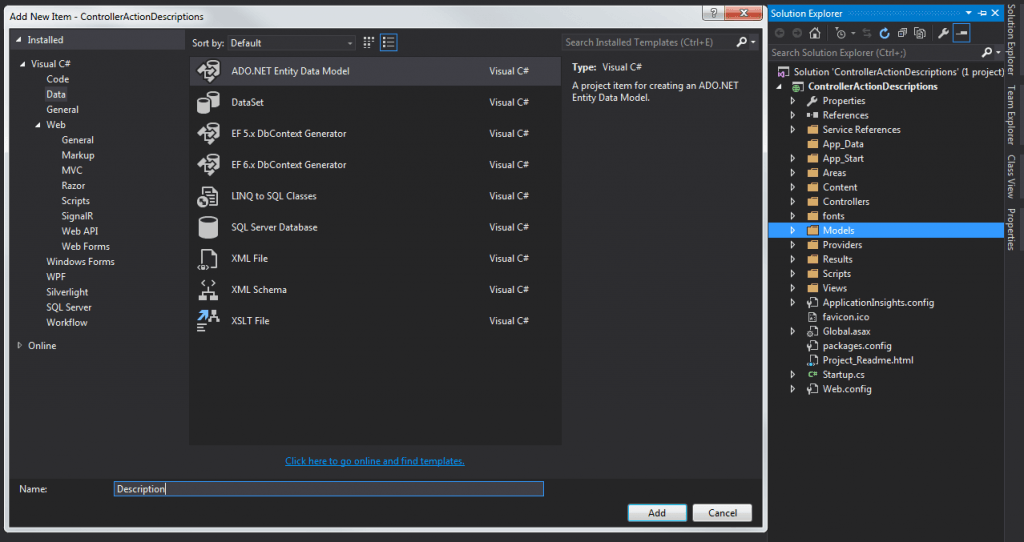The width and height of the screenshot is (1024, 542).
Task: Click the dialog Help question mark button
Action: (713, 12)
